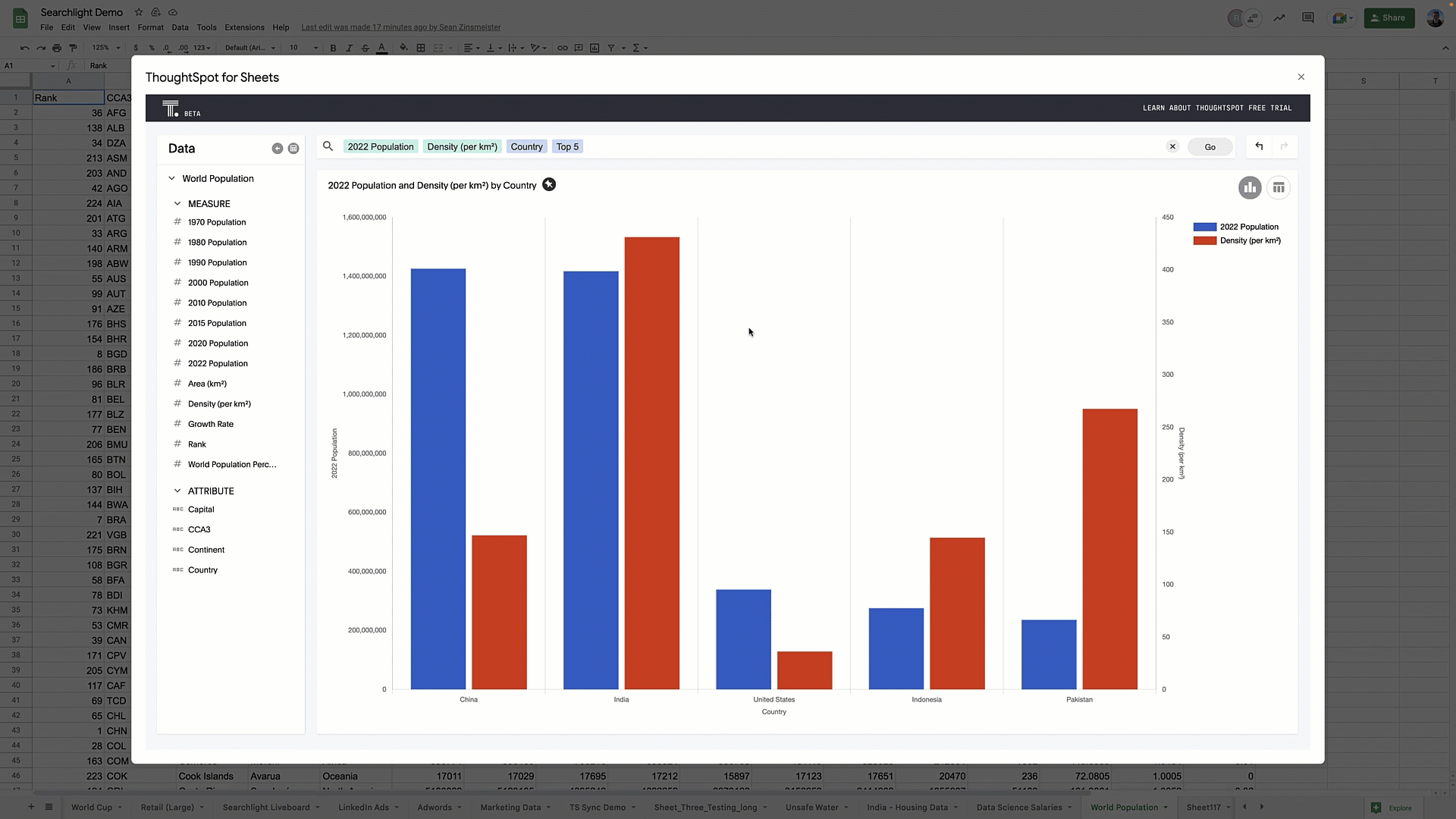The image size is (1456, 819).
Task: Click the Go button to run query
Action: click(x=1210, y=147)
